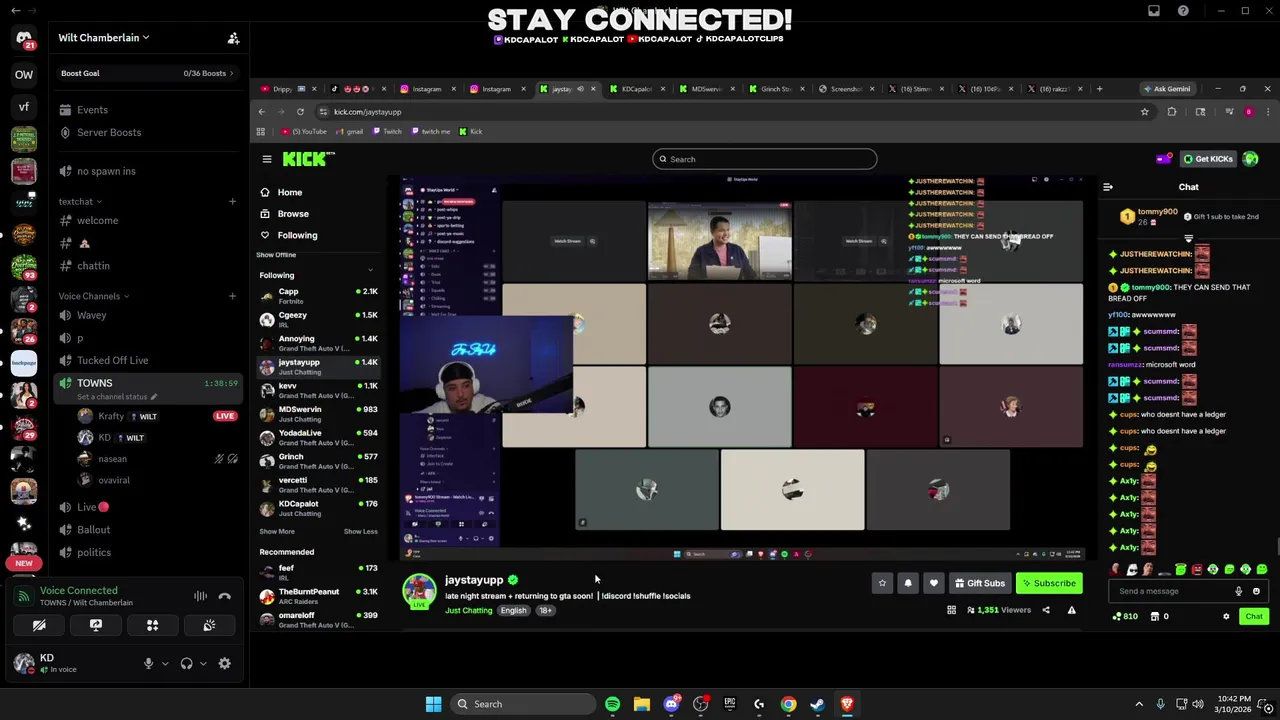The width and height of the screenshot is (1280, 720).
Task: Disconnect from the Discord voice channel
Action: [224, 596]
